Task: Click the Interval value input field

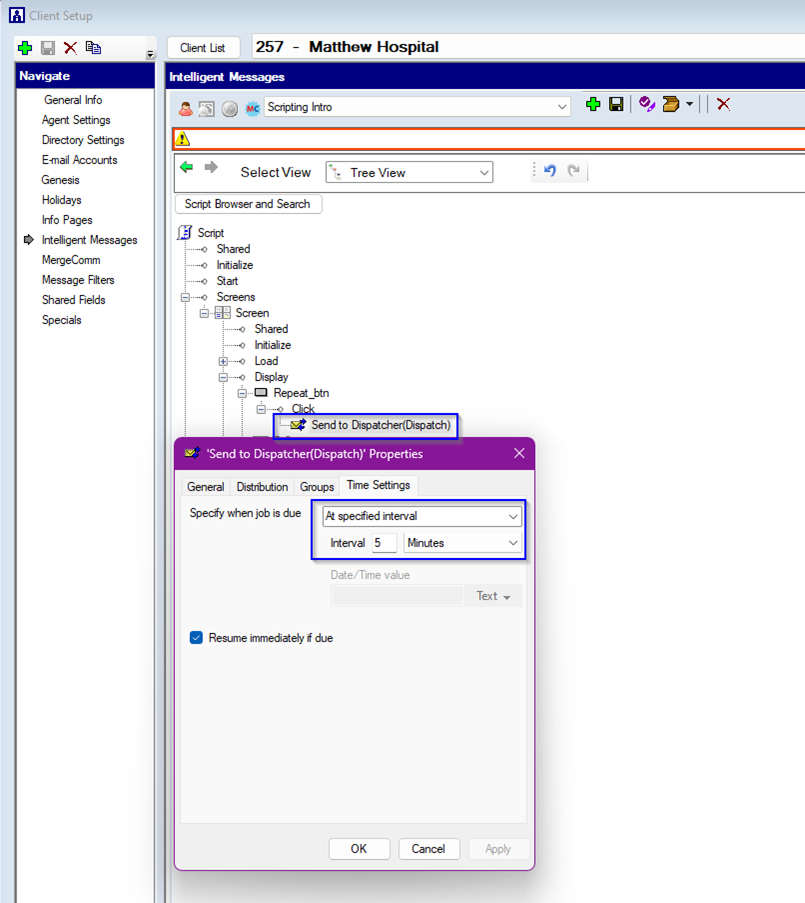Action: click(383, 543)
